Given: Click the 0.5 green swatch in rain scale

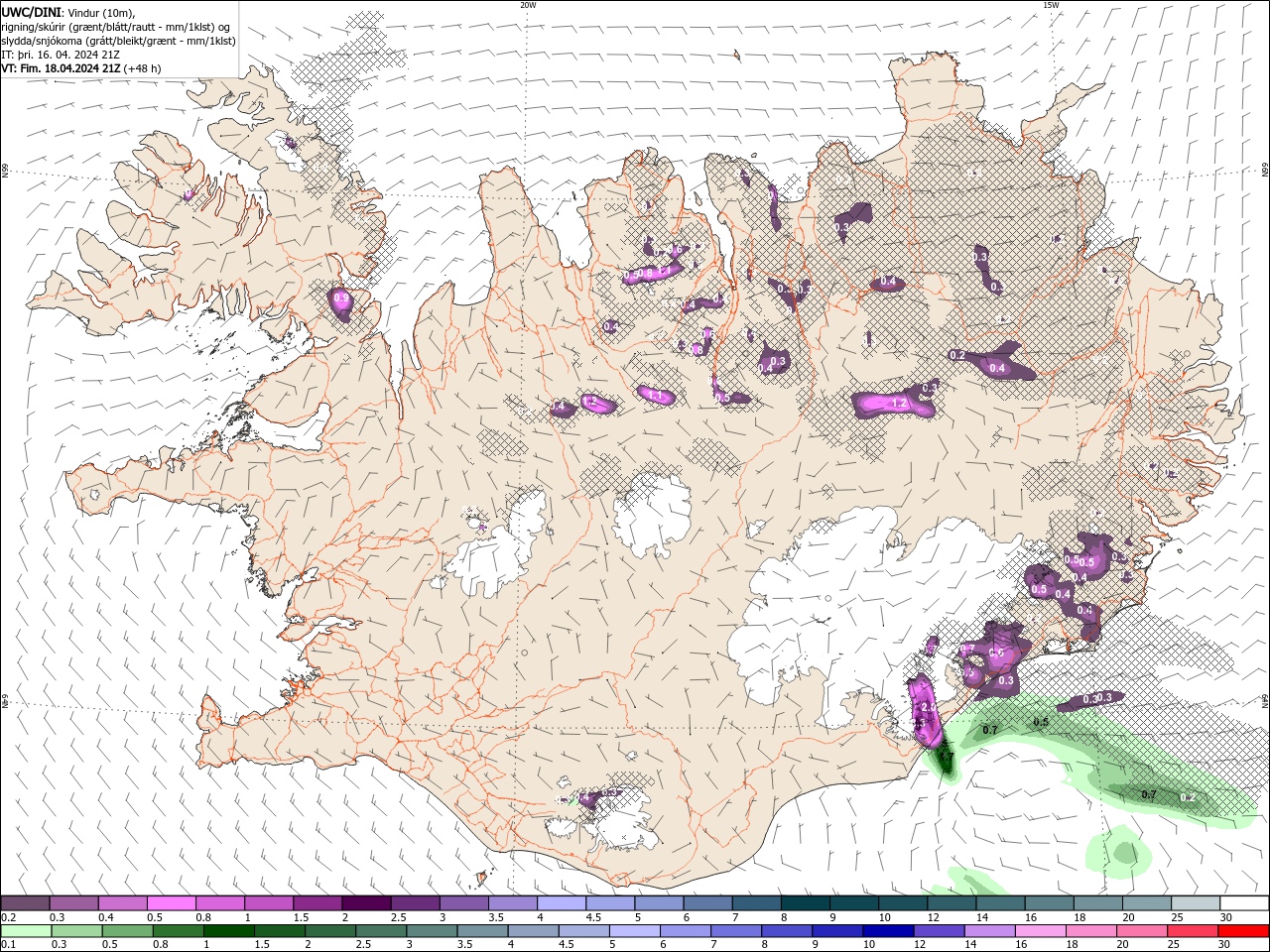Looking at the screenshot, I should (x=127, y=931).
